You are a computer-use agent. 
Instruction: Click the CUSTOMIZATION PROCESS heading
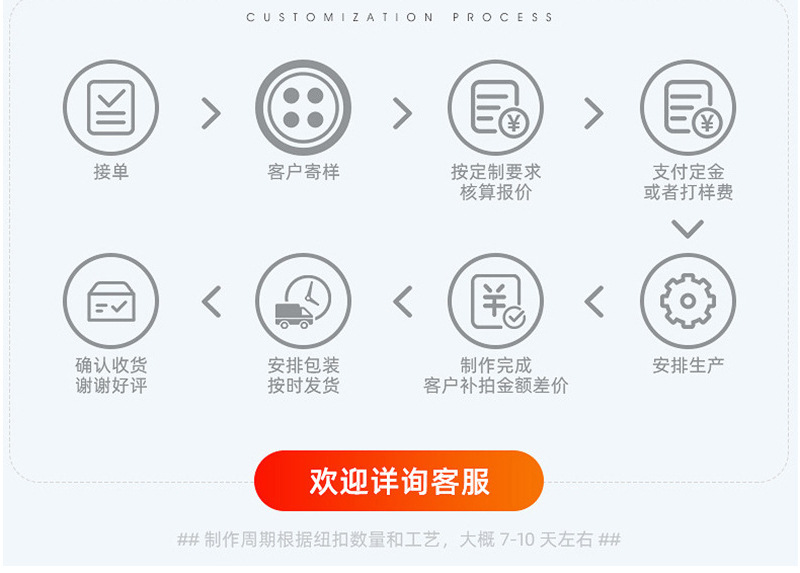tap(399, 17)
